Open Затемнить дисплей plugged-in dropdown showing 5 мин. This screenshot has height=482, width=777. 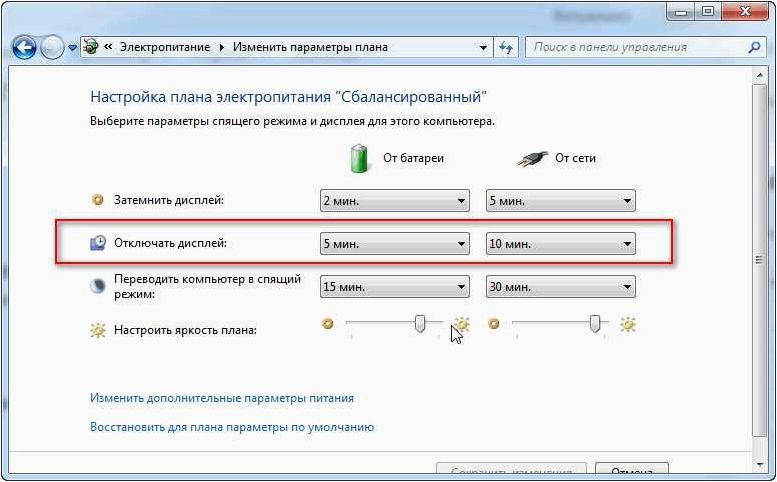pos(560,201)
